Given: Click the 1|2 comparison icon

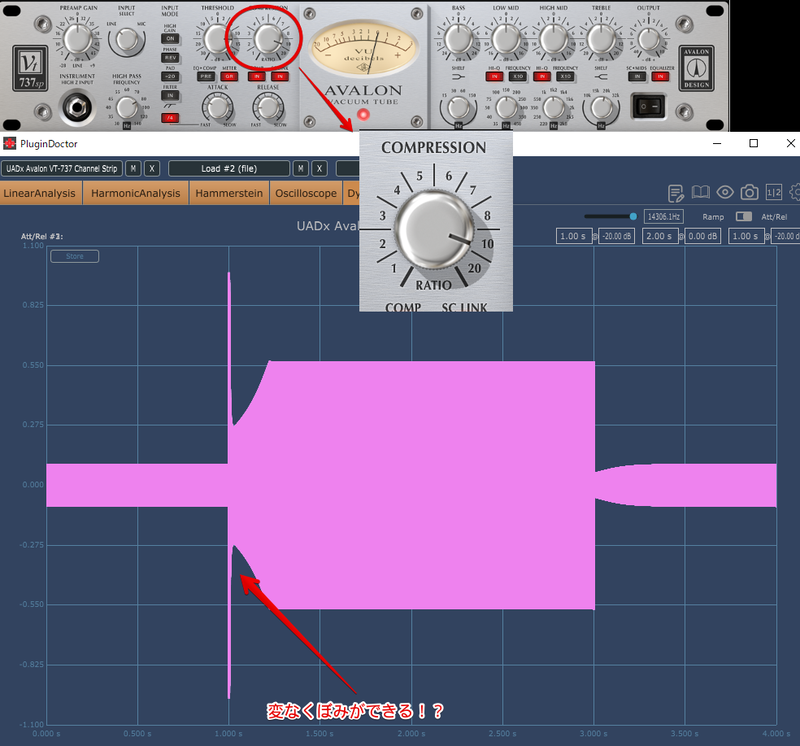Looking at the screenshot, I should tap(773, 192).
